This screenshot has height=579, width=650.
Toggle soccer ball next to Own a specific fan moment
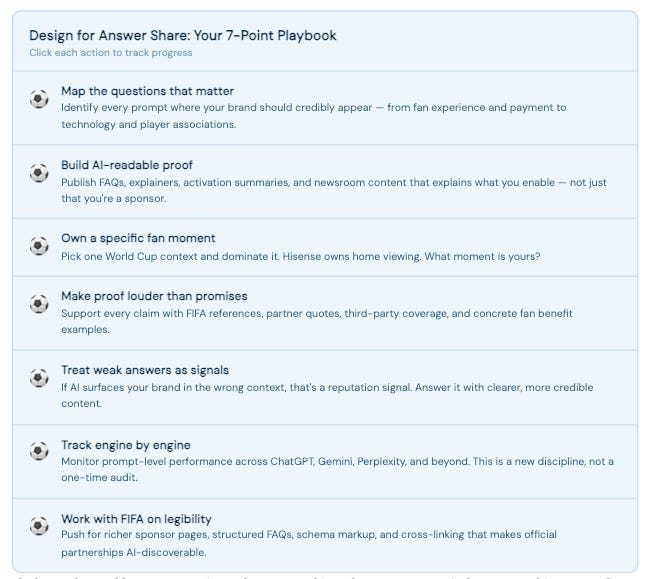point(39,246)
